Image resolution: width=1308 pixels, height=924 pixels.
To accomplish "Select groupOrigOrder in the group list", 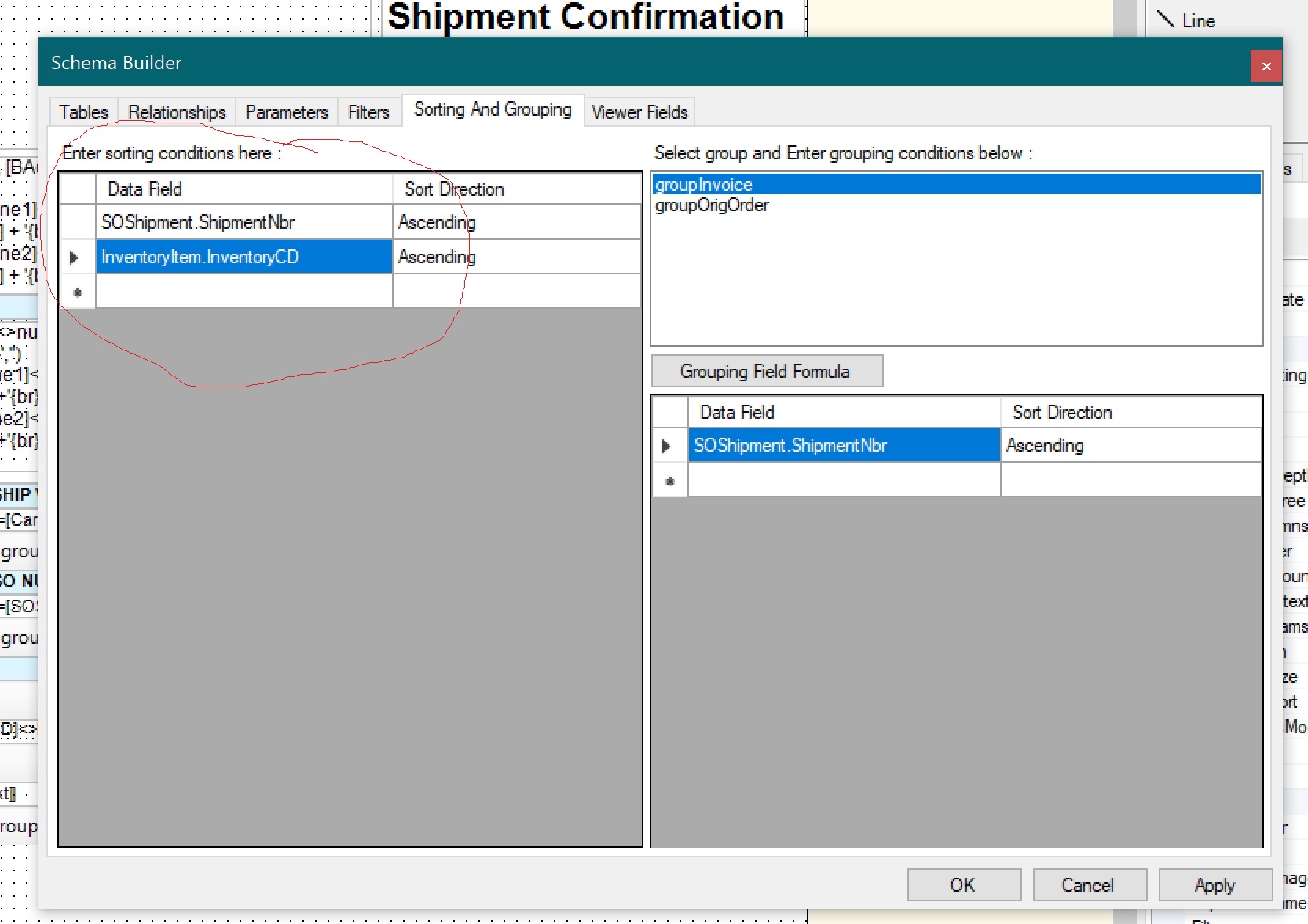I will (x=712, y=206).
